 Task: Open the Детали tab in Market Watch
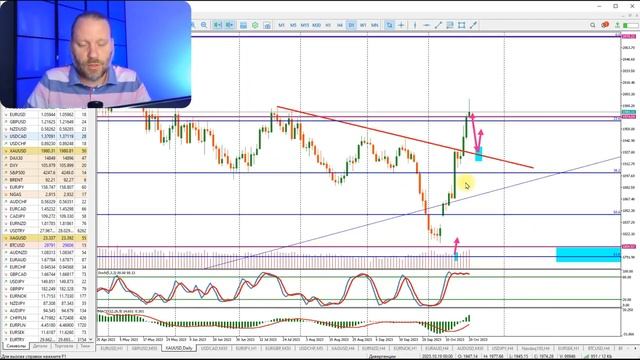click(x=40, y=346)
